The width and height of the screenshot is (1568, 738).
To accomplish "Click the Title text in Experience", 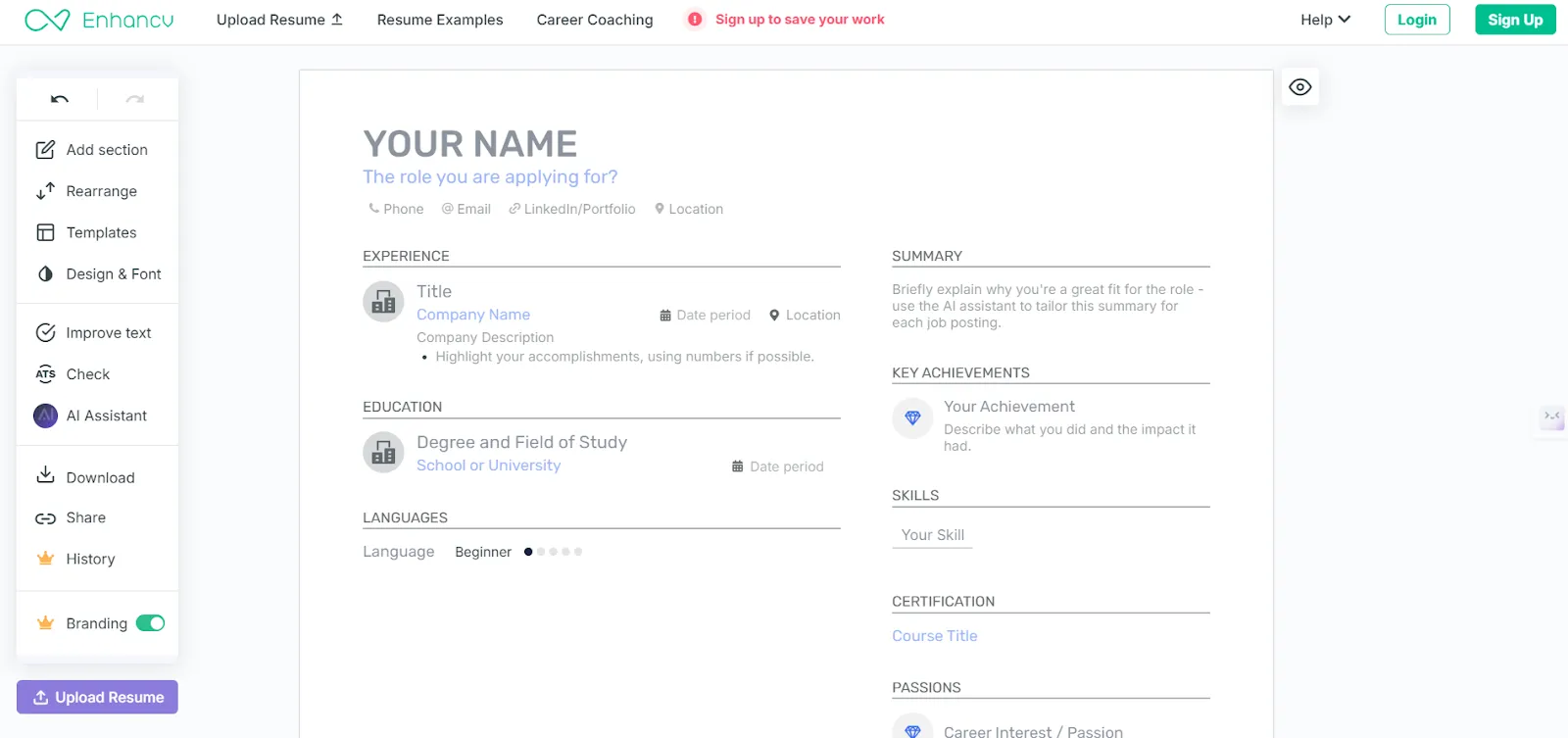I will pos(434,291).
